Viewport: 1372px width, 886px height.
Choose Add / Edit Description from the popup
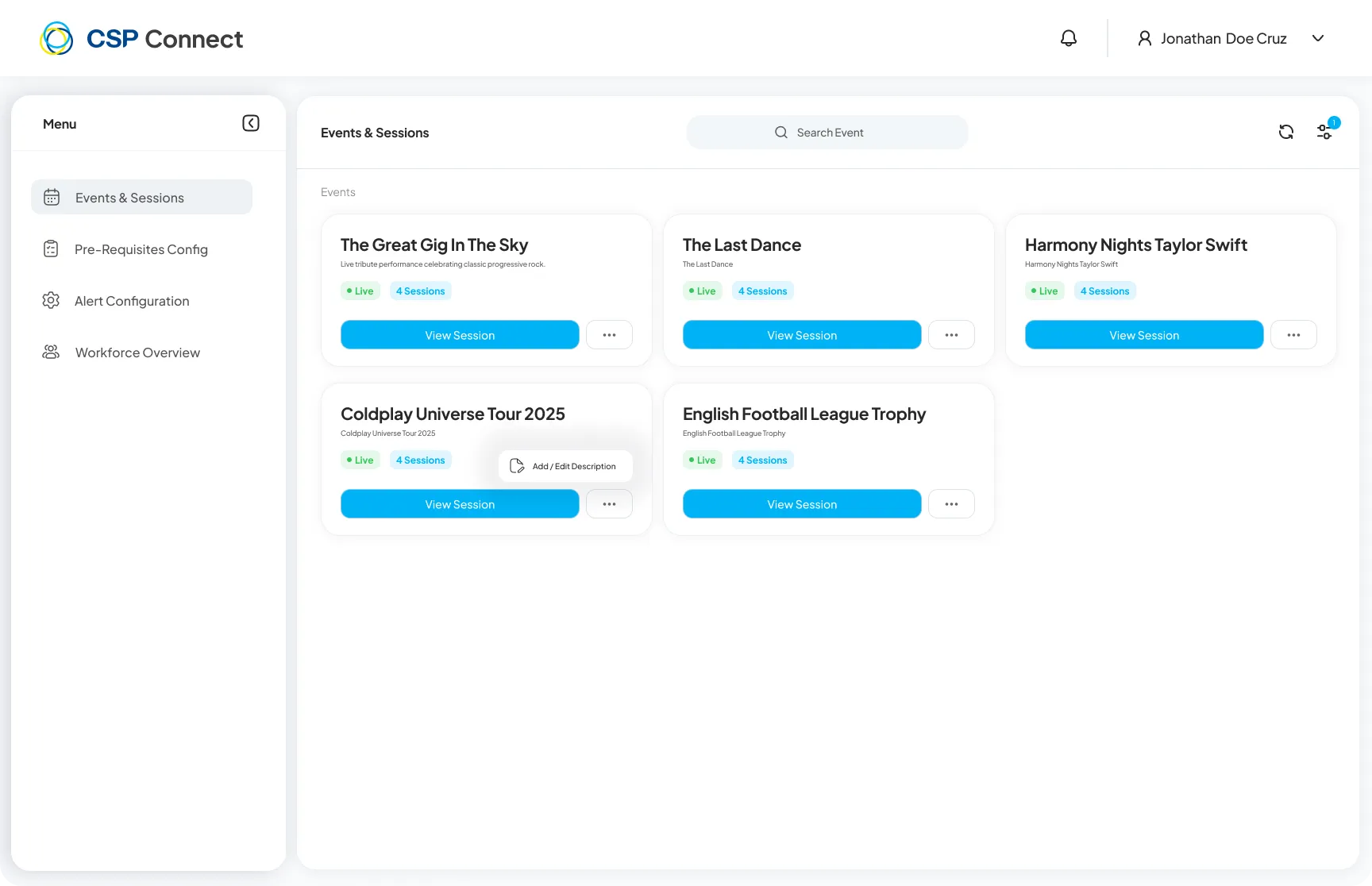[565, 466]
